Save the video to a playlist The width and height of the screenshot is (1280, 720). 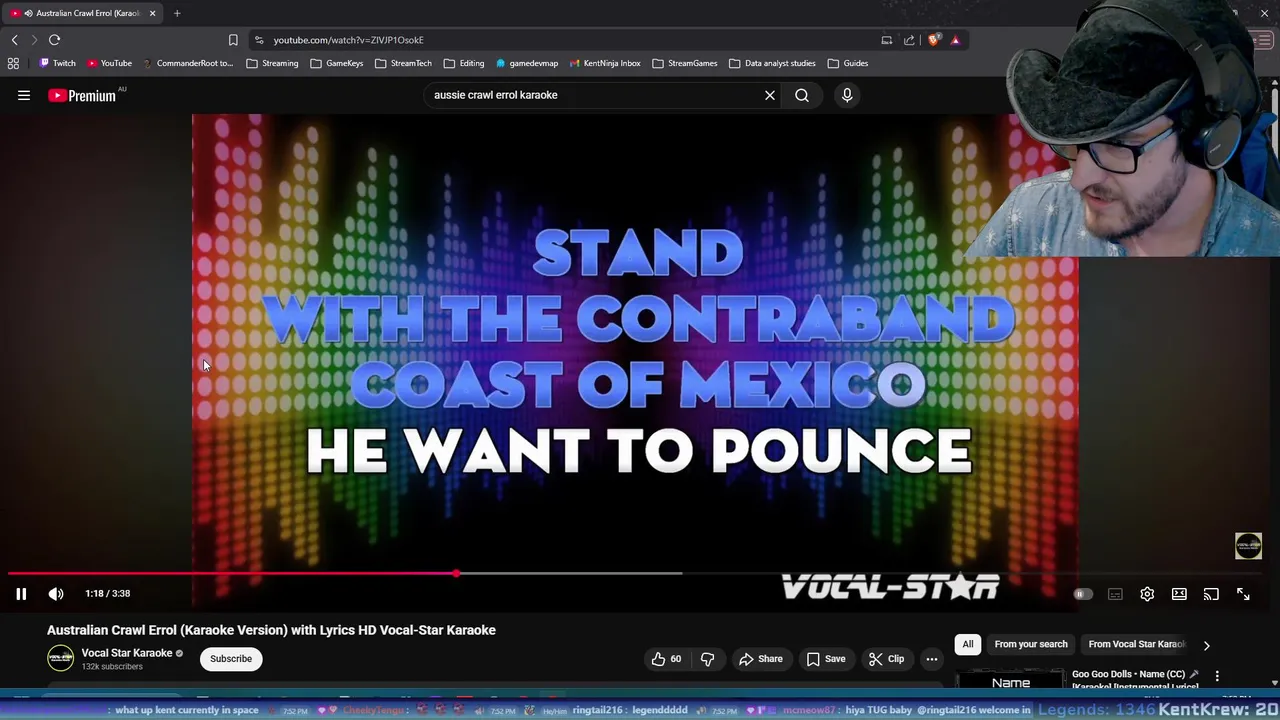click(826, 659)
